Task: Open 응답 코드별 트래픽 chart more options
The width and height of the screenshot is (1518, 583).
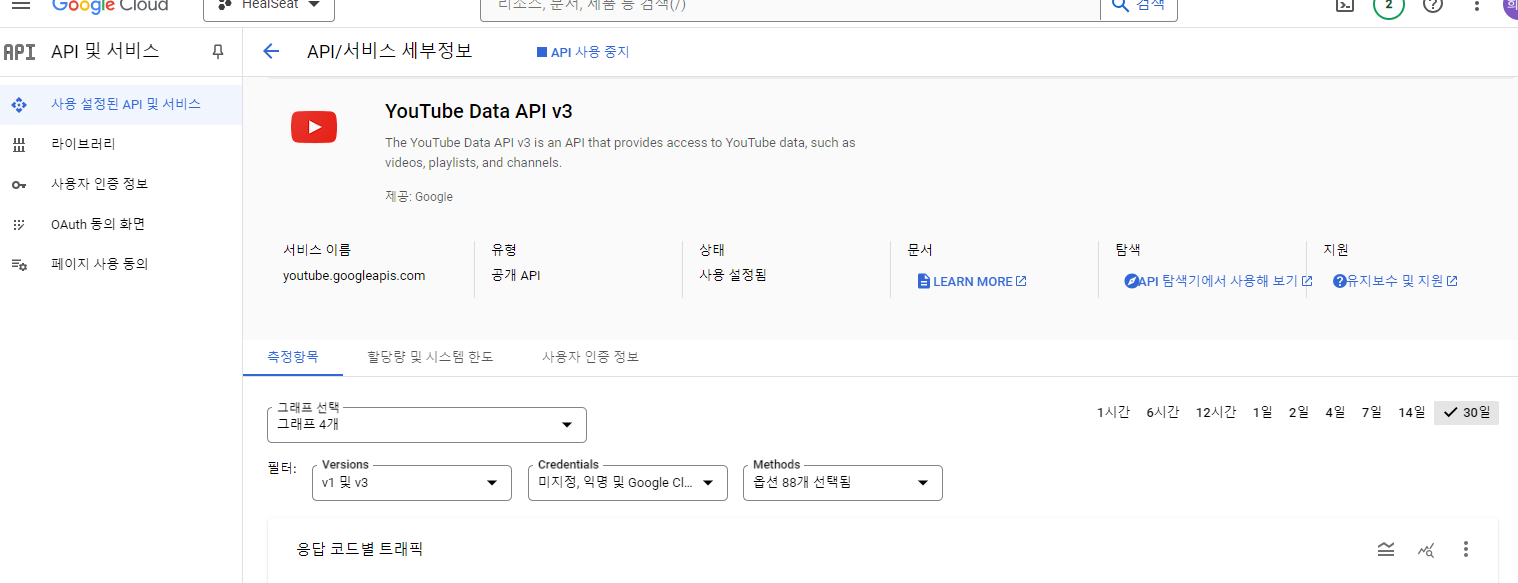Action: (1466, 549)
